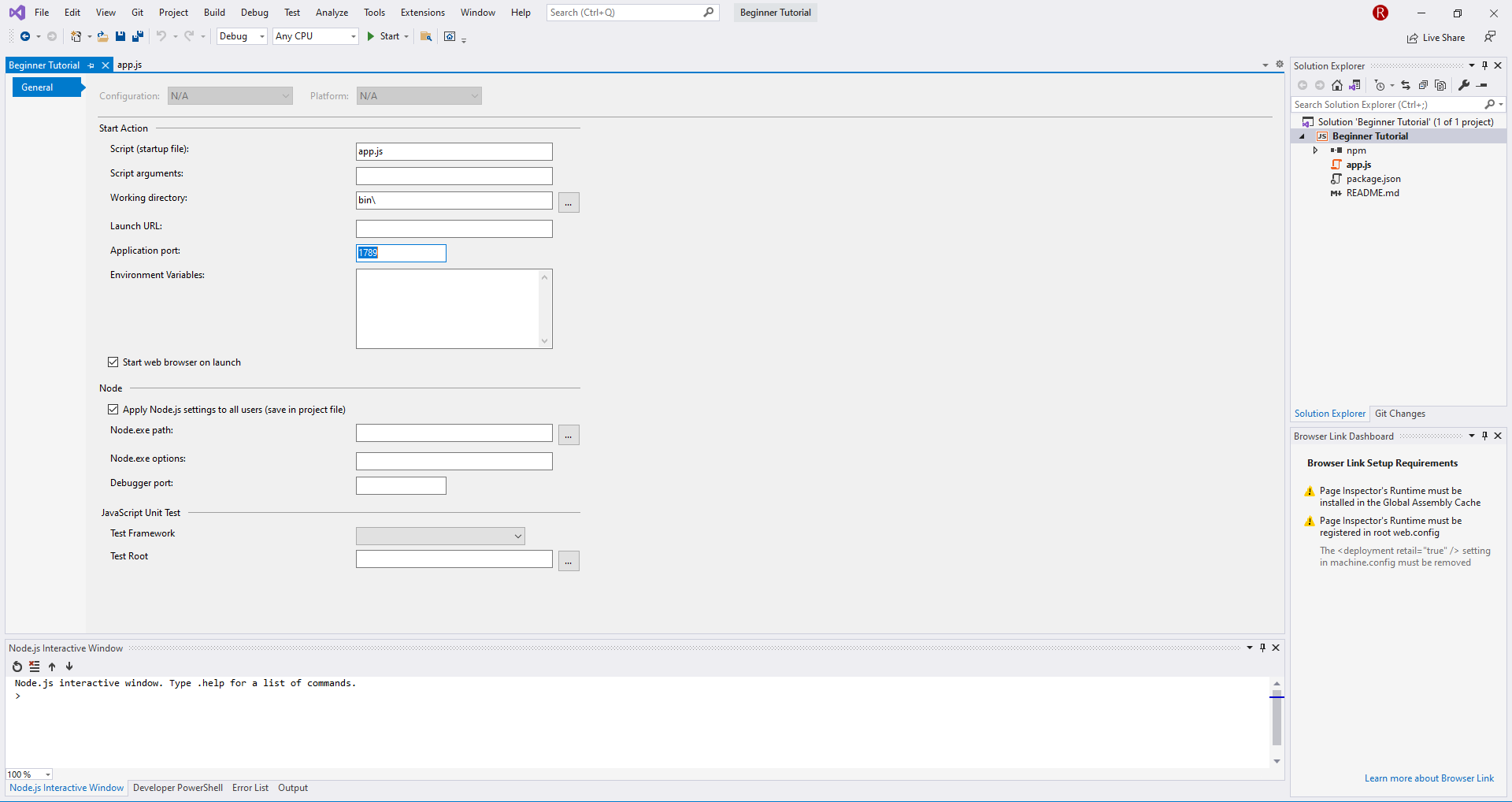Toggle auto-hide pin on Node.js Interactive Window
Viewport: 1512px width, 802px height.
[x=1263, y=648]
